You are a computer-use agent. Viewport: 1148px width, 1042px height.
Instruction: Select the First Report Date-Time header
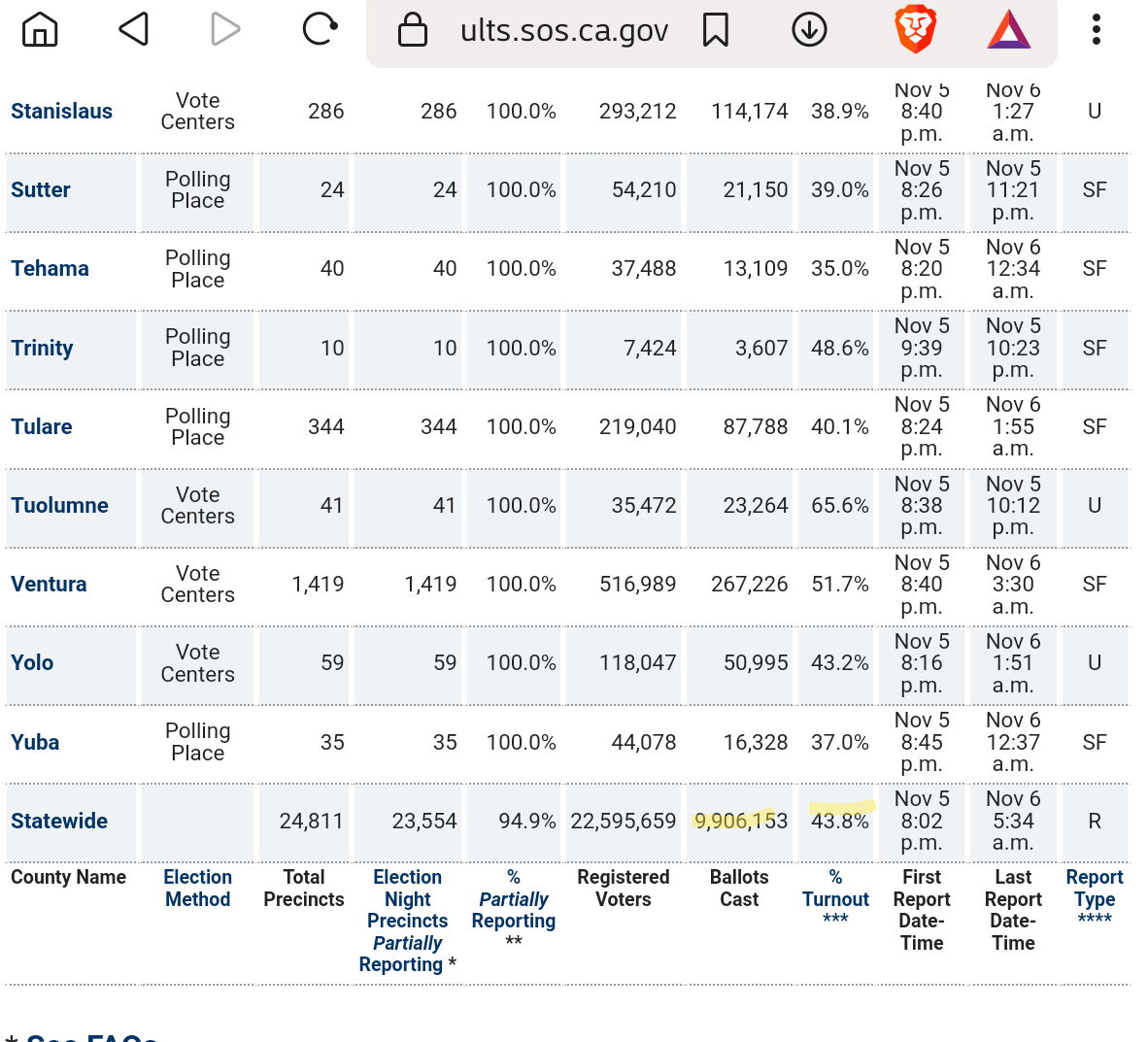pyautogui.click(x=922, y=910)
